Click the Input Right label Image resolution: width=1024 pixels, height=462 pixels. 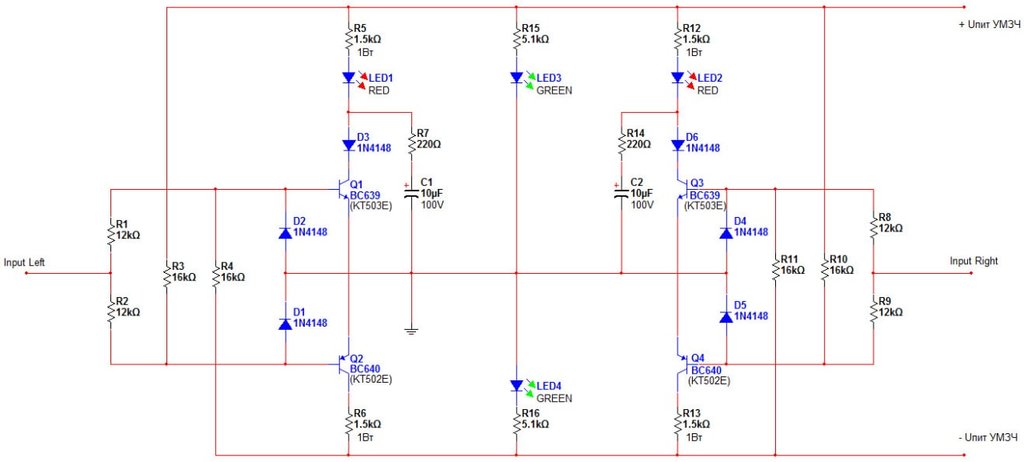click(x=974, y=261)
